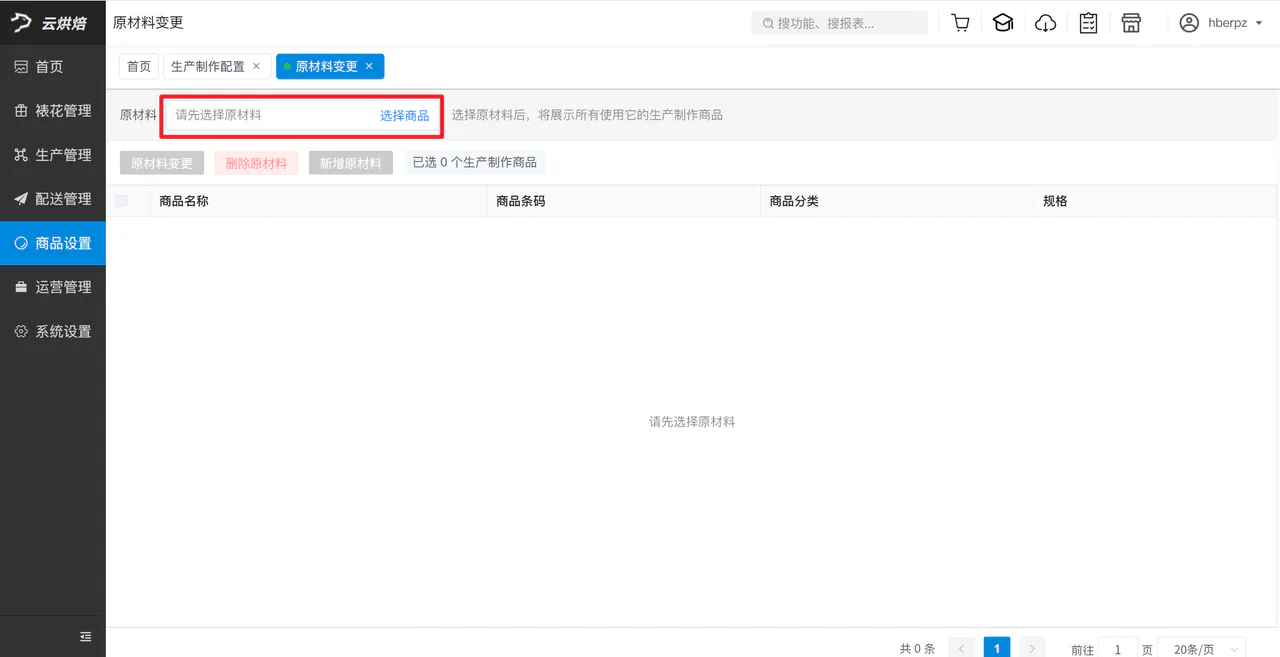Click the 删除原材料 button
The image size is (1280, 657).
point(256,163)
